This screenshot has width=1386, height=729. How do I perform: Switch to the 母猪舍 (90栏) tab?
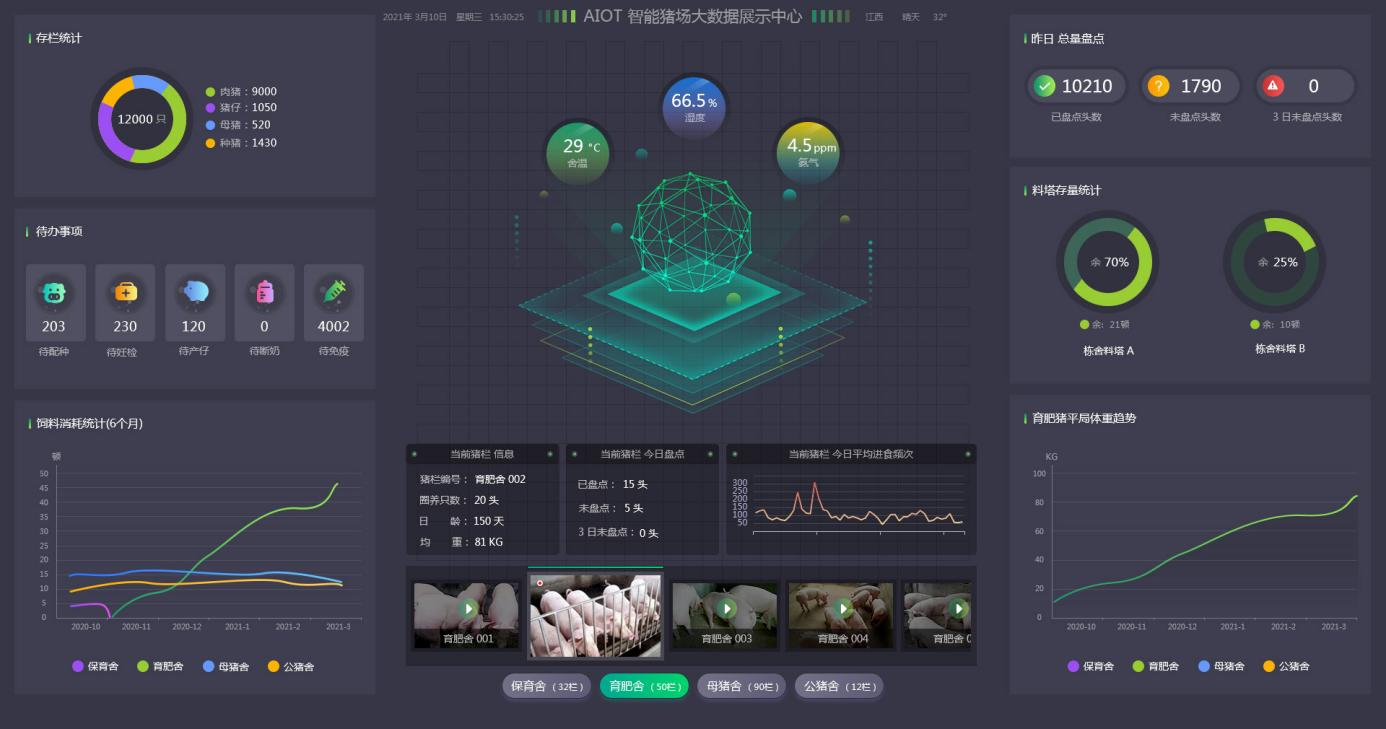click(x=741, y=686)
